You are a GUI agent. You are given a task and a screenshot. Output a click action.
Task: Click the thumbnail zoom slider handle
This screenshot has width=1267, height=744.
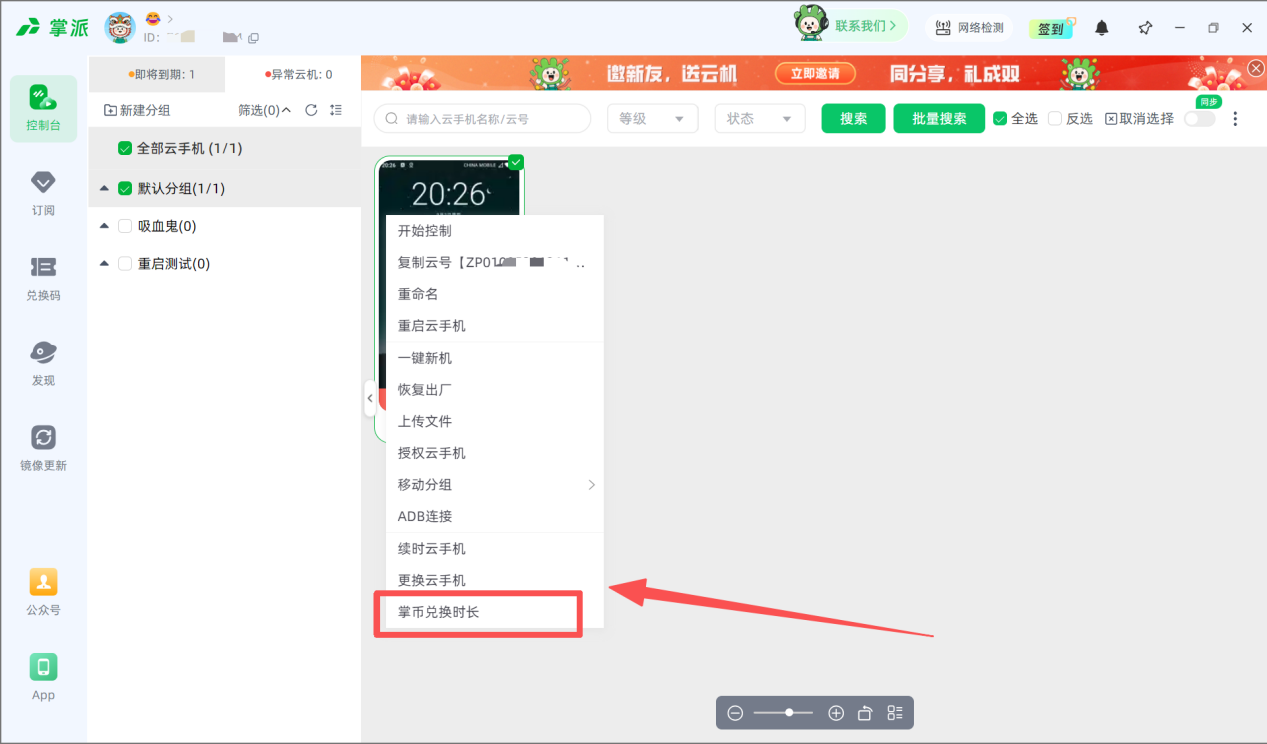pyautogui.click(x=789, y=712)
